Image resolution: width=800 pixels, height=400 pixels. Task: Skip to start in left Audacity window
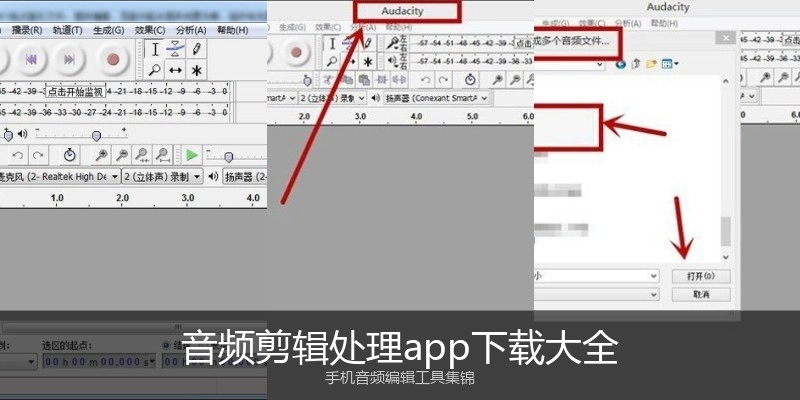pos(32,60)
